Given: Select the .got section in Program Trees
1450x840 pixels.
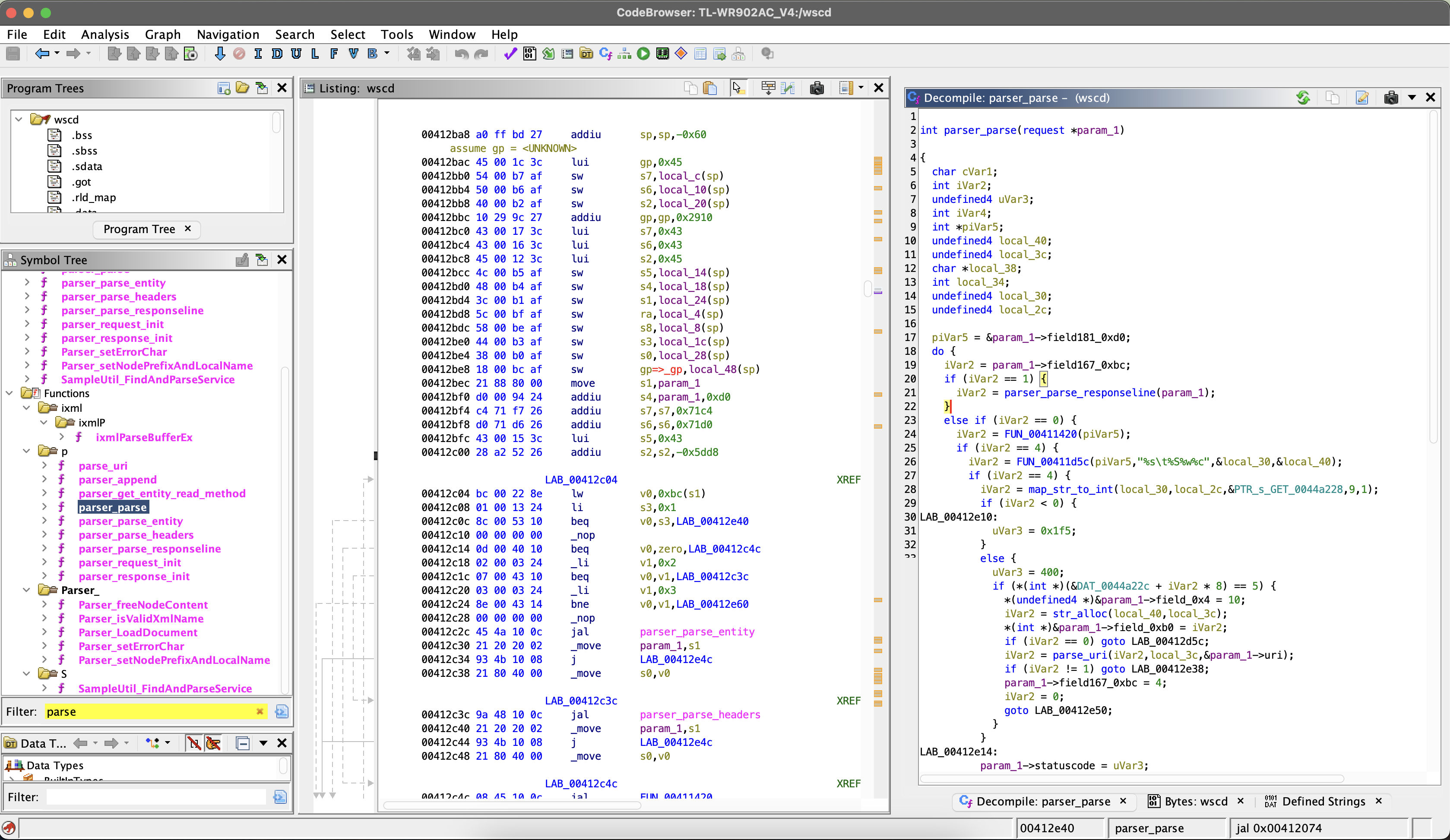Looking at the screenshot, I should 82,182.
